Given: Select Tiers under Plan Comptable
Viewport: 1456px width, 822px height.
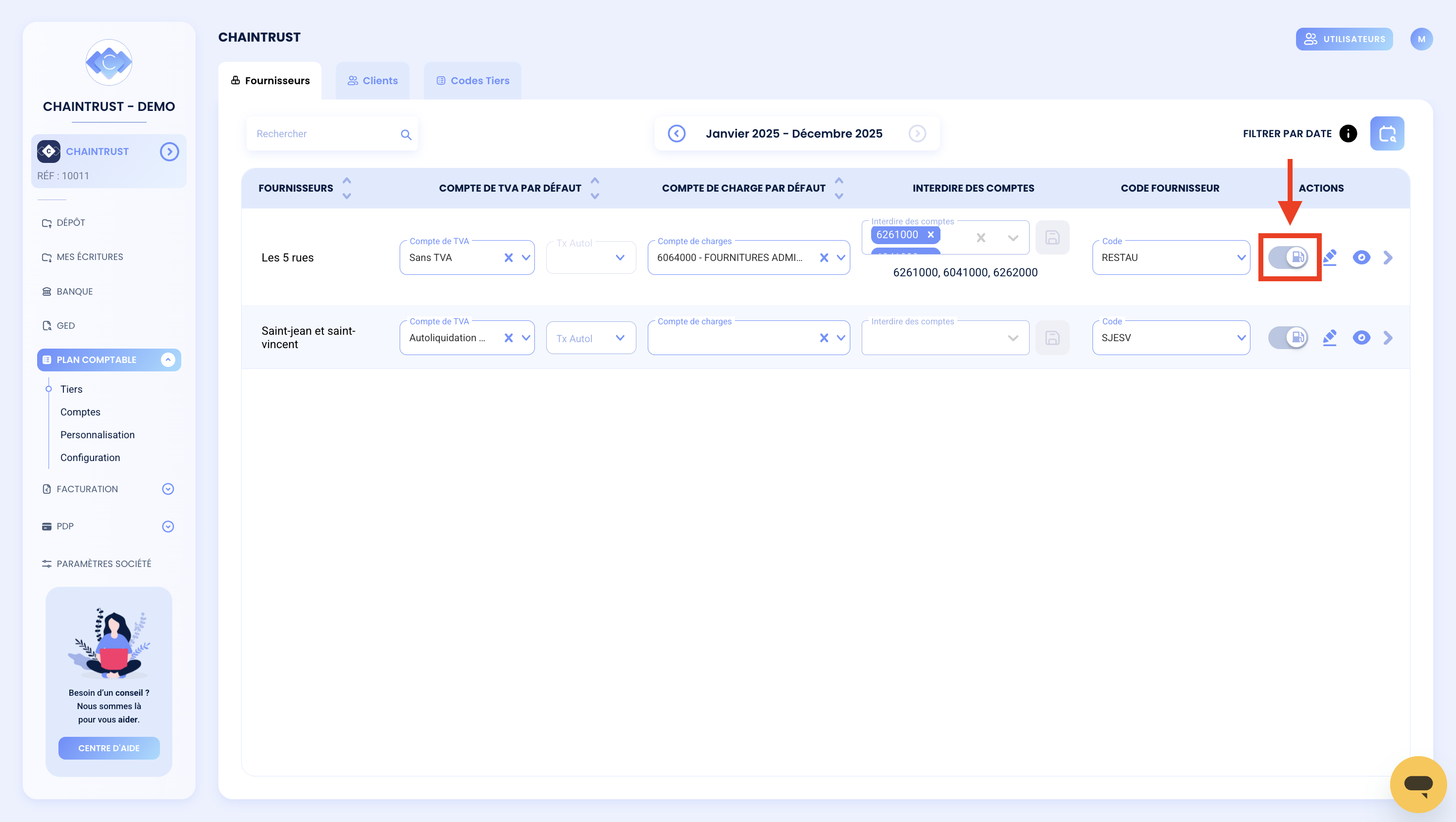Looking at the screenshot, I should coord(71,389).
